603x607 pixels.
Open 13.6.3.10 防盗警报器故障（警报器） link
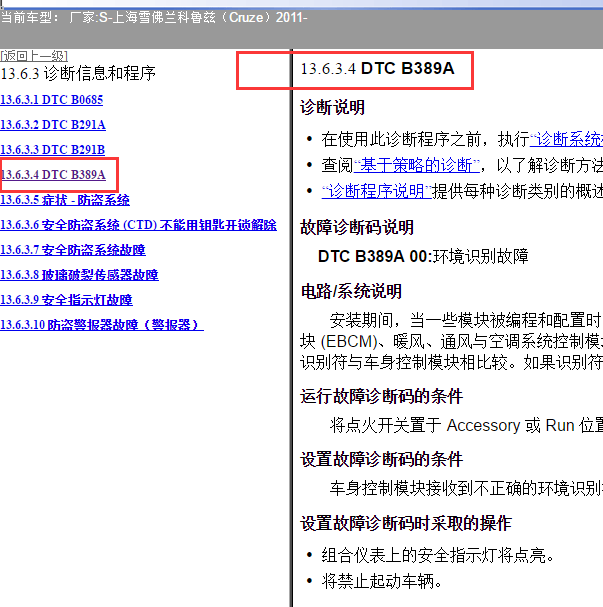(x=102, y=325)
